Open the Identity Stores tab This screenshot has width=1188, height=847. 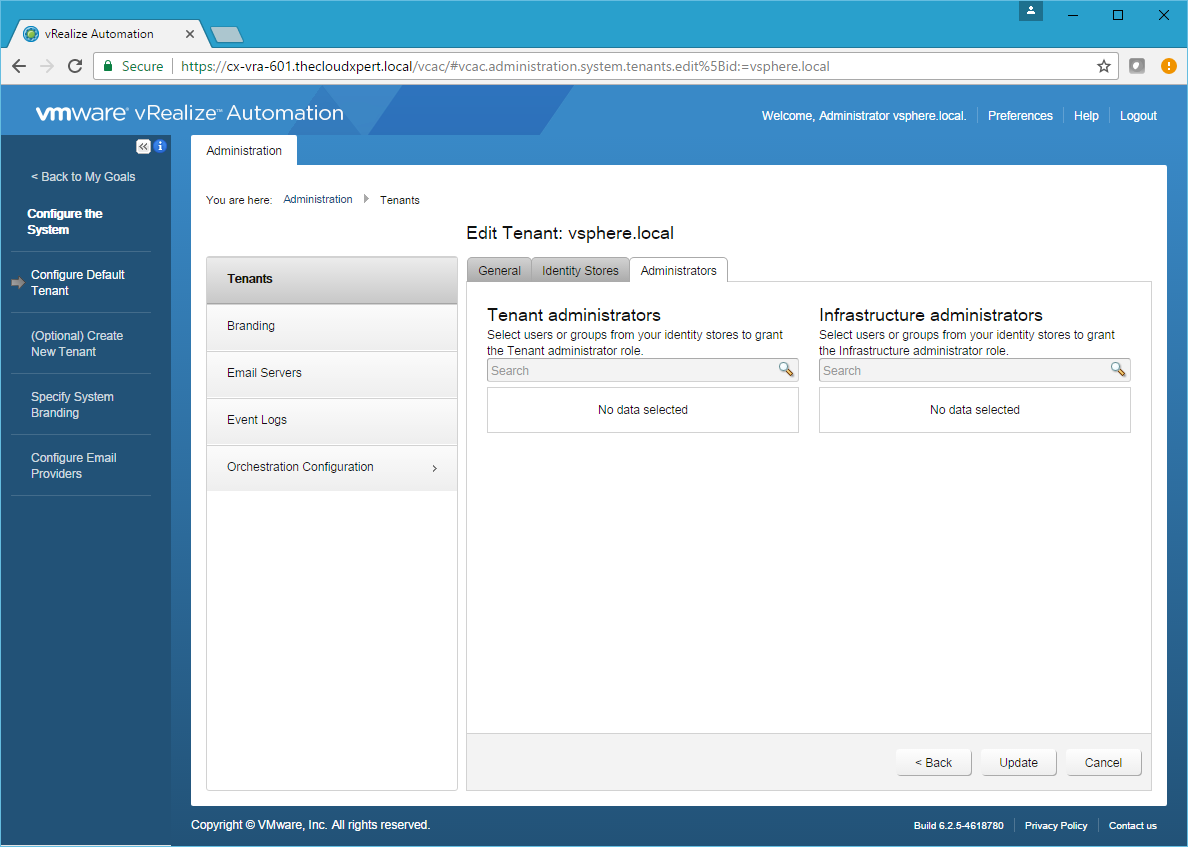click(580, 271)
